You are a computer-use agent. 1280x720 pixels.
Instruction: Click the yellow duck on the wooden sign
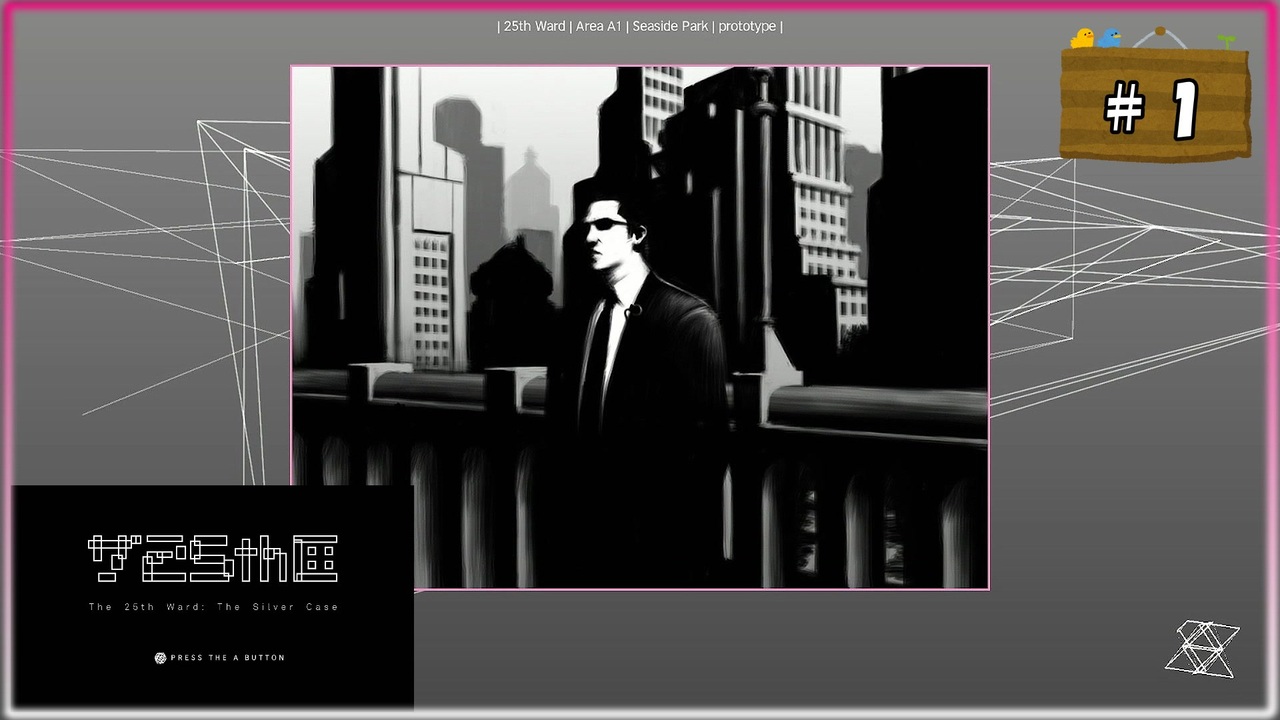click(x=1082, y=38)
